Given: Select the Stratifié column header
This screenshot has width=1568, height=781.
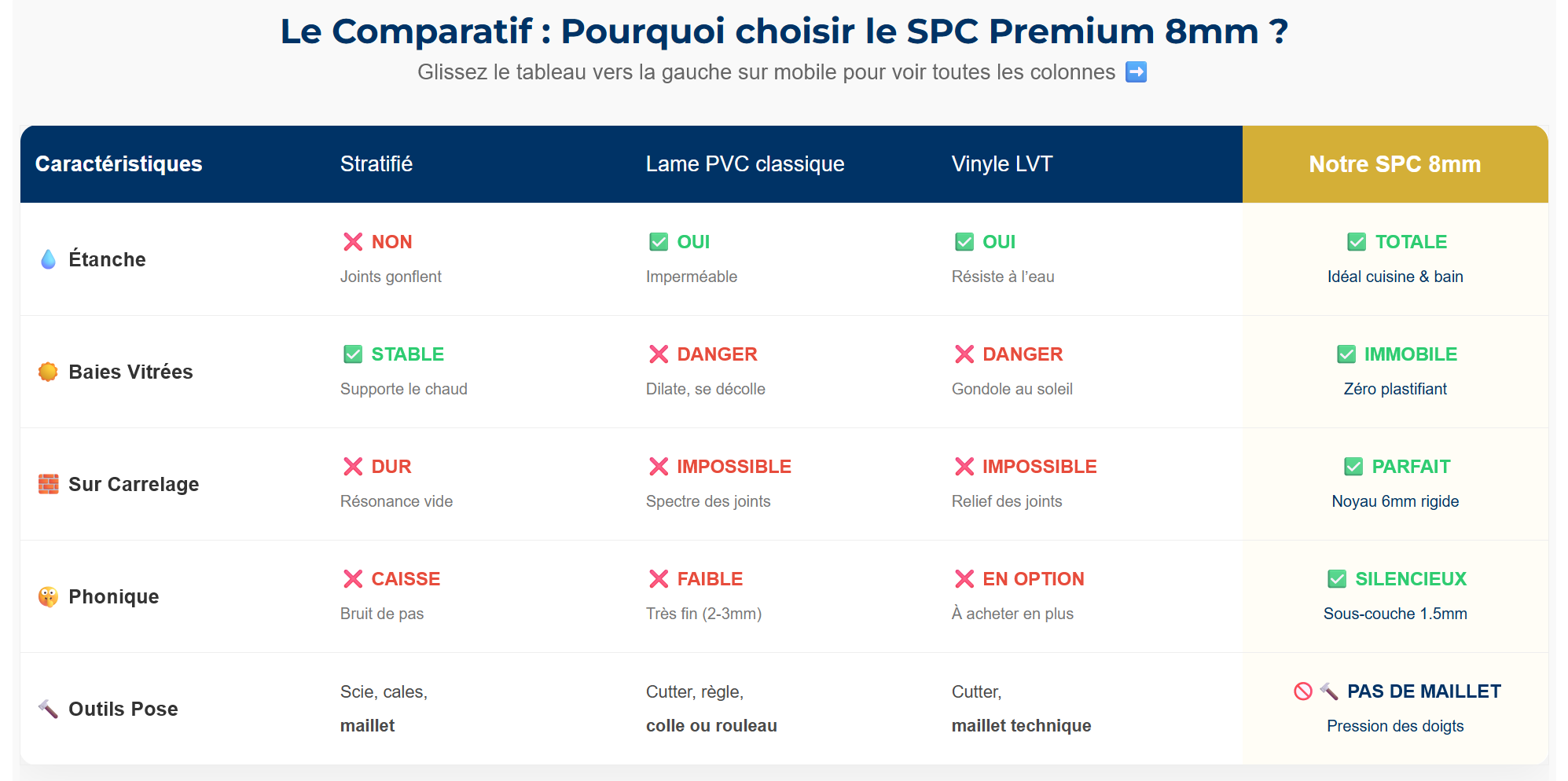Looking at the screenshot, I should (376, 164).
